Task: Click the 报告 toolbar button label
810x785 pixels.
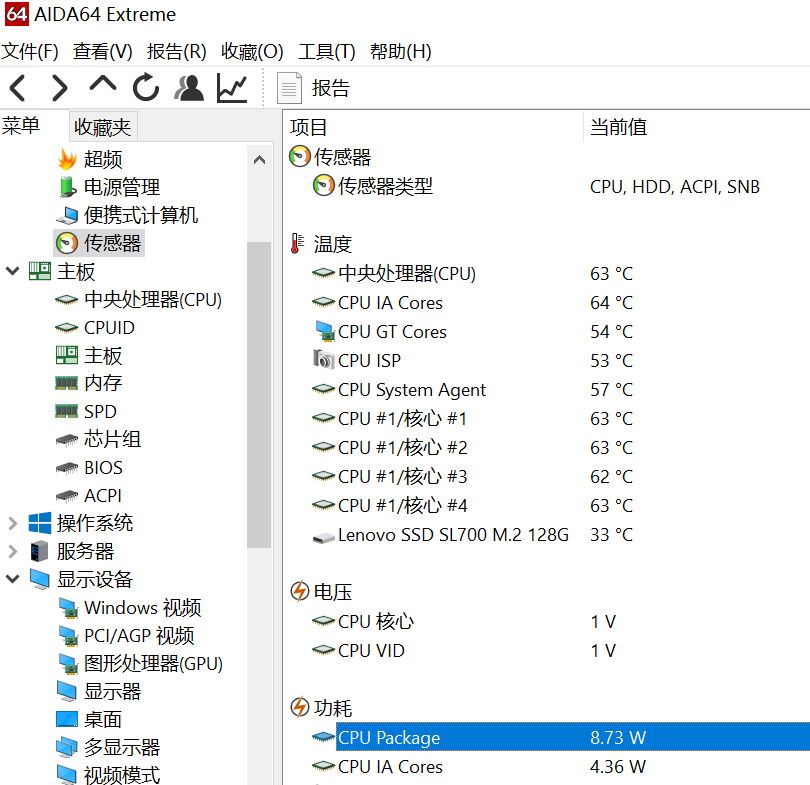Action: click(x=331, y=88)
